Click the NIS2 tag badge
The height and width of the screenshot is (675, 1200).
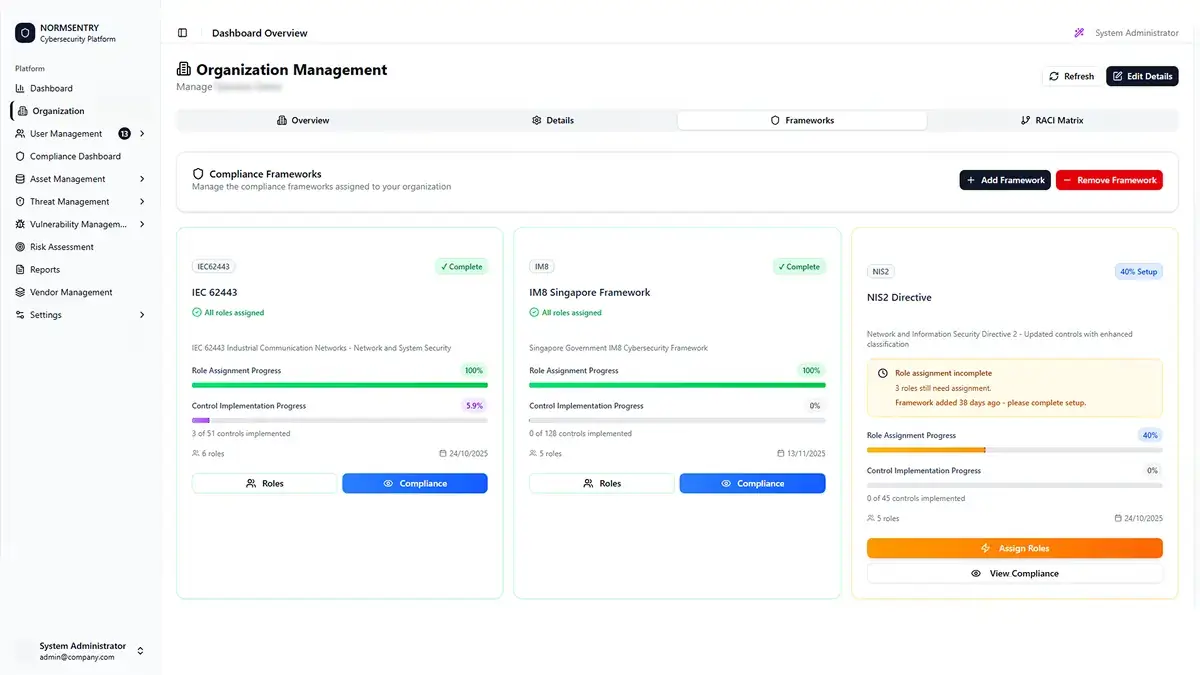point(880,271)
